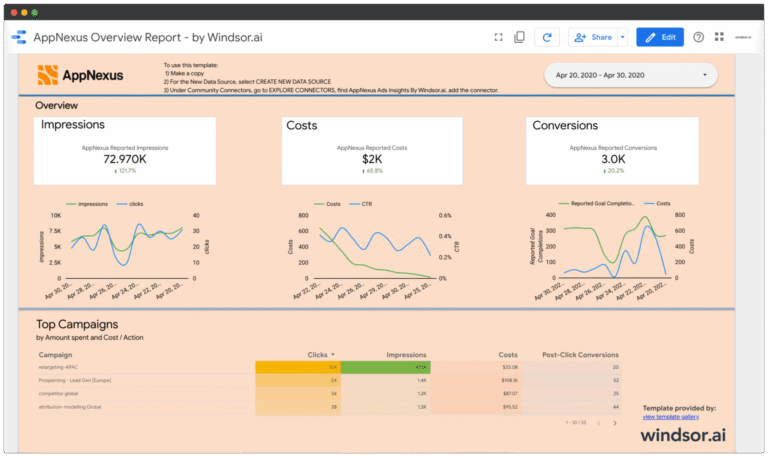Select the attribution-modelling Global campaign row
The height and width of the screenshot is (457, 768).
pyautogui.click(x=328, y=407)
